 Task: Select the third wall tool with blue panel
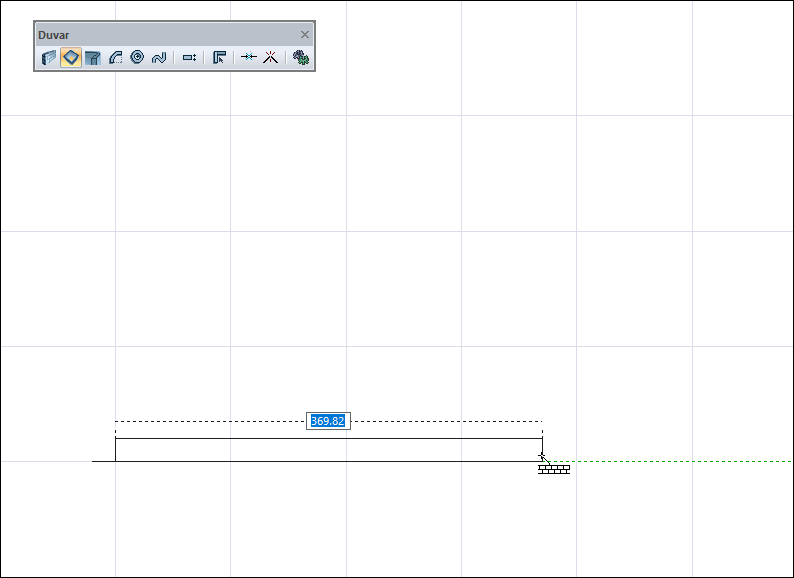(93, 58)
